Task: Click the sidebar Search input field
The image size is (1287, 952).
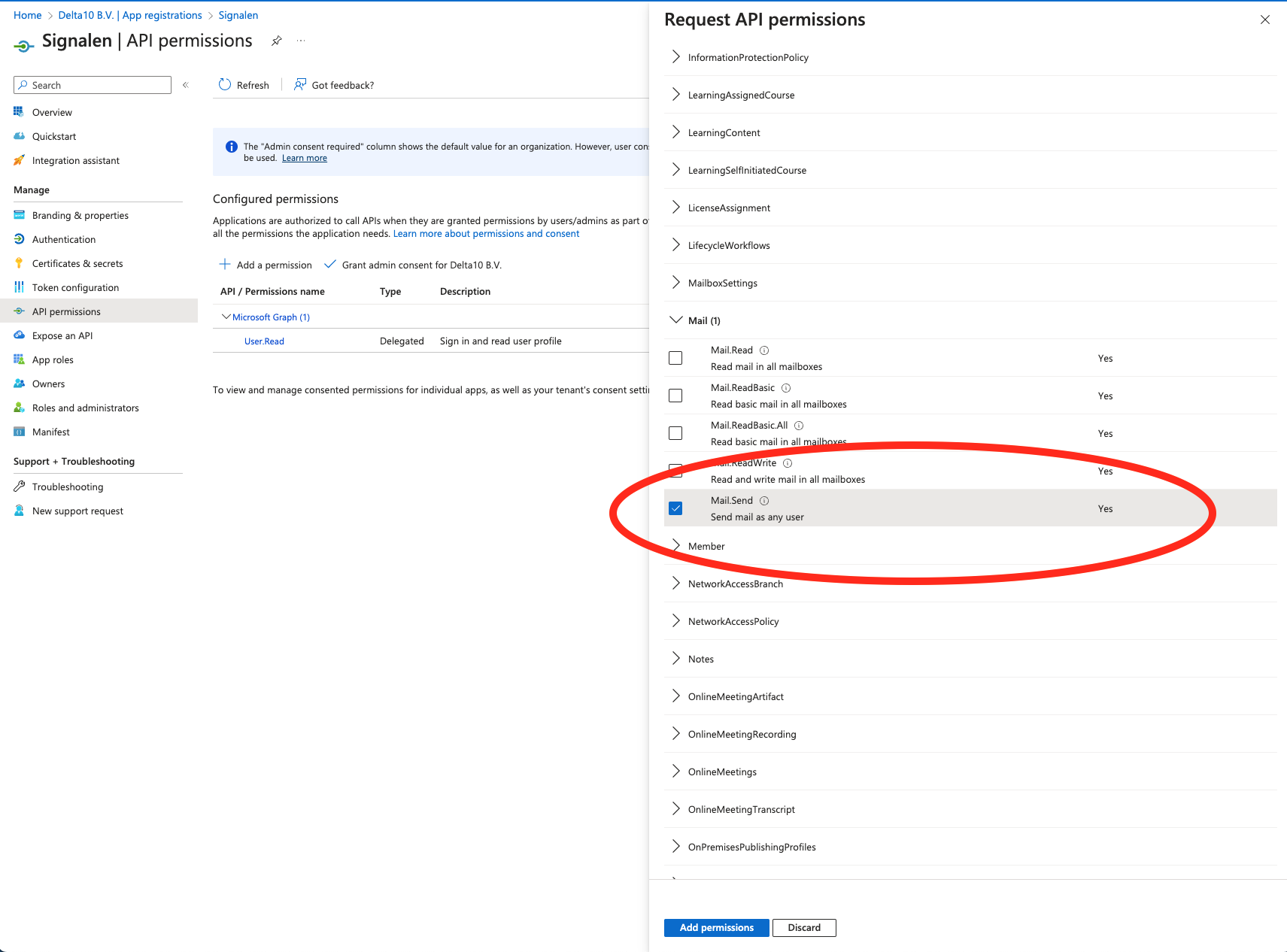Action: pos(98,85)
